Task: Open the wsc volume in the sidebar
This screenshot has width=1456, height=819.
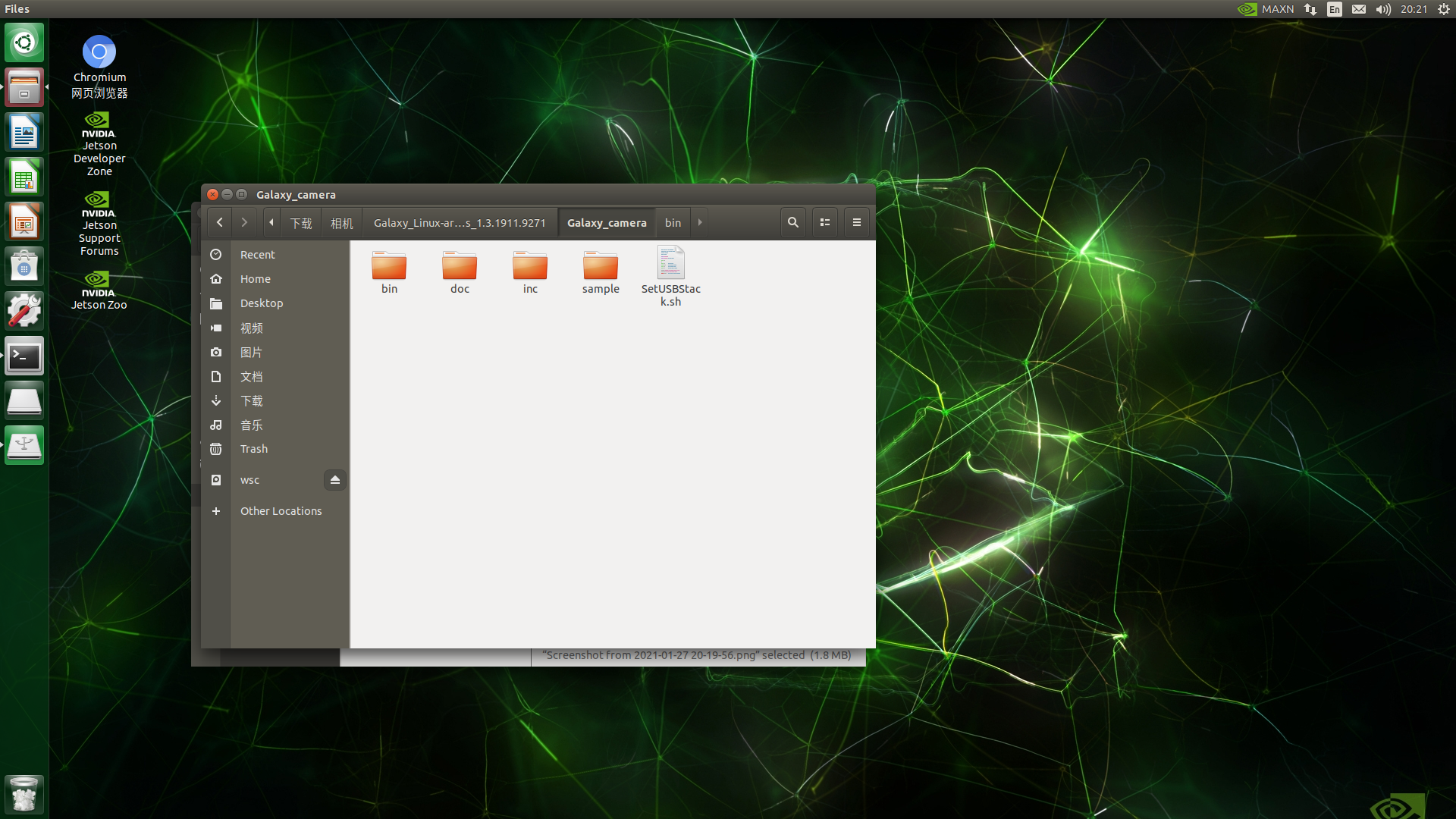Action: tap(262, 480)
